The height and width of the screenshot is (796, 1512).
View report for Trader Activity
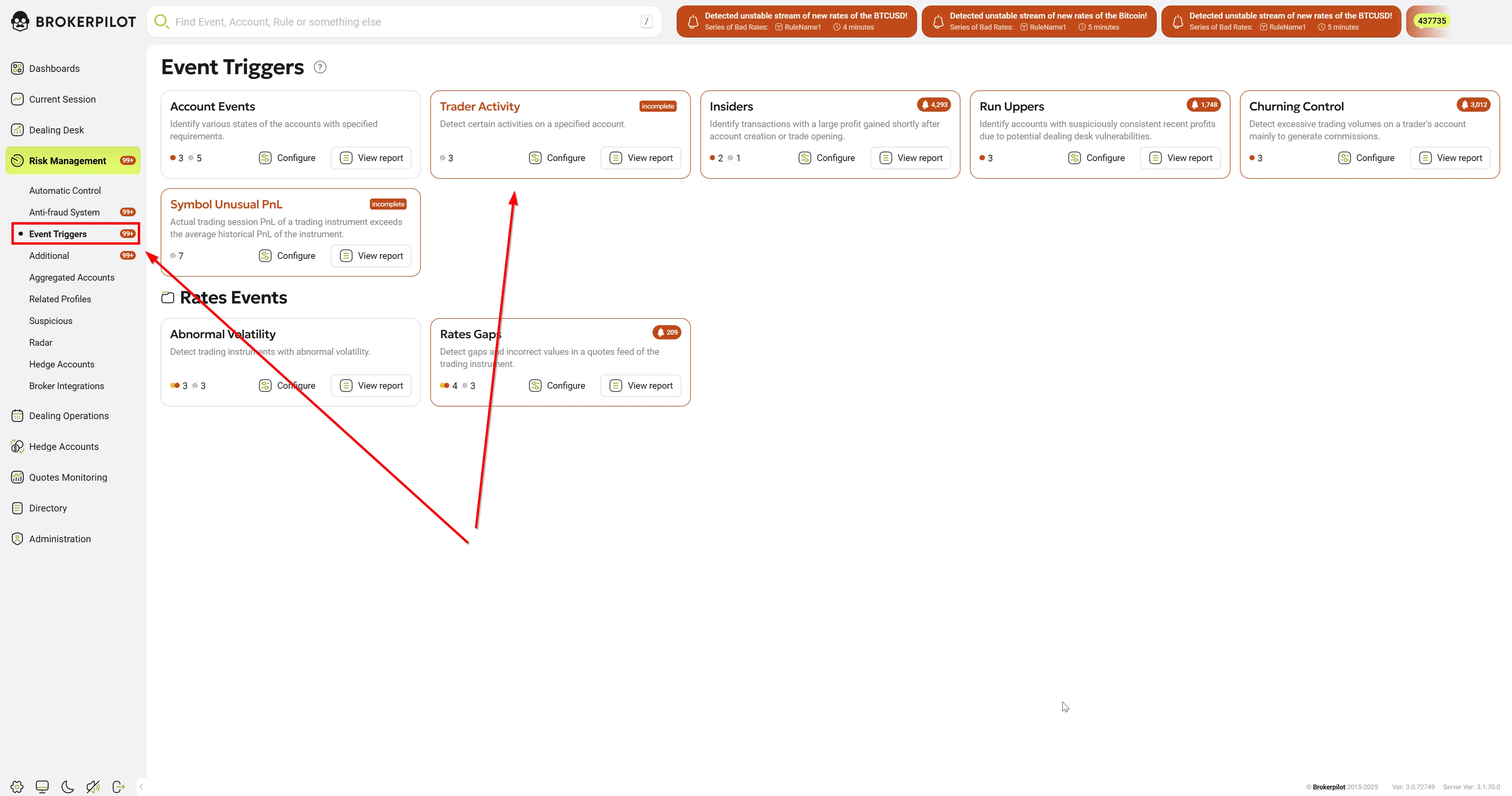[x=641, y=158]
